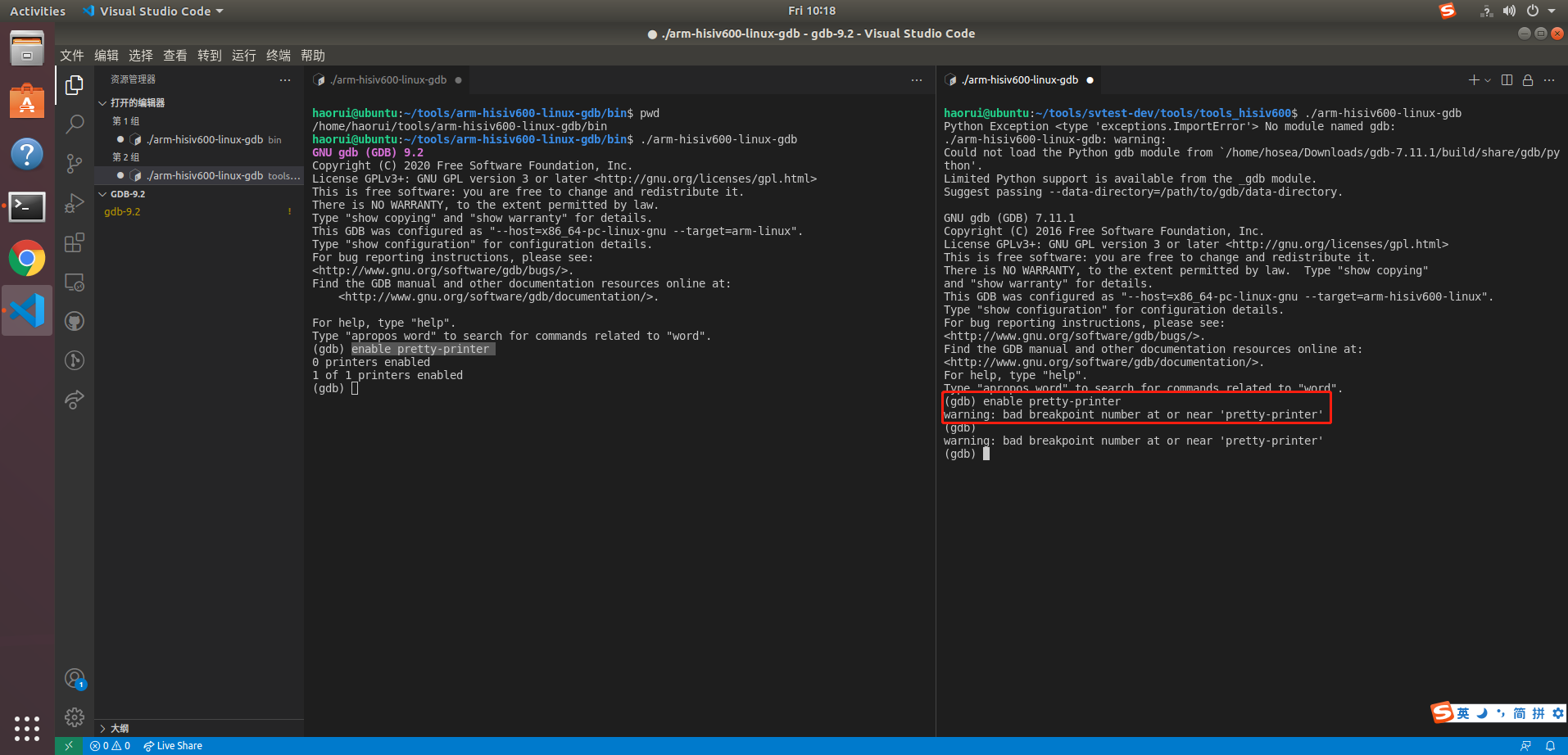Open the Extensions view

coord(75,242)
